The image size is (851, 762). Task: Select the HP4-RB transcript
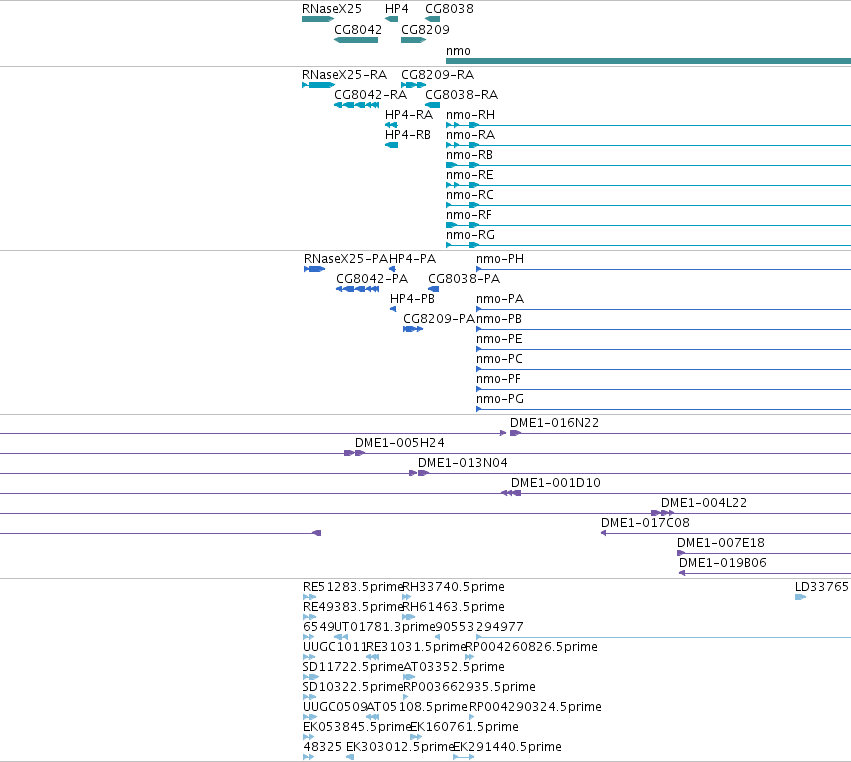pyautogui.click(x=391, y=145)
